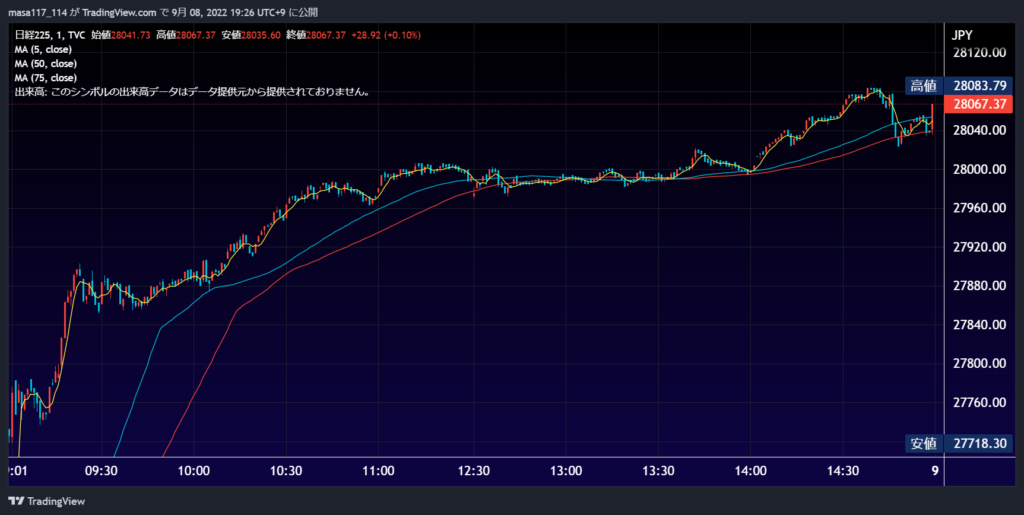Click the 13:30 time axis label
Screen dimensions: 1024x515
click(658, 471)
